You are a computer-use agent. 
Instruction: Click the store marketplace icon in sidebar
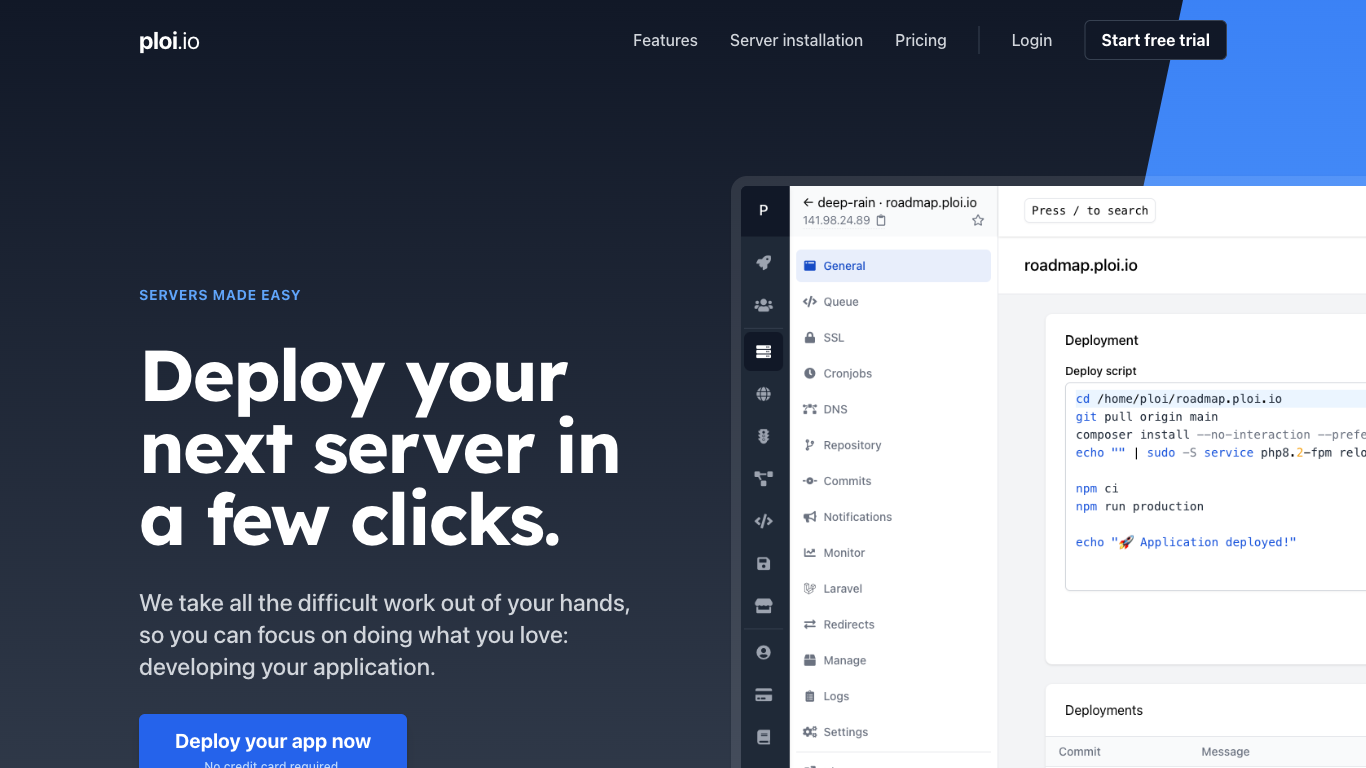click(x=764, y=606)
